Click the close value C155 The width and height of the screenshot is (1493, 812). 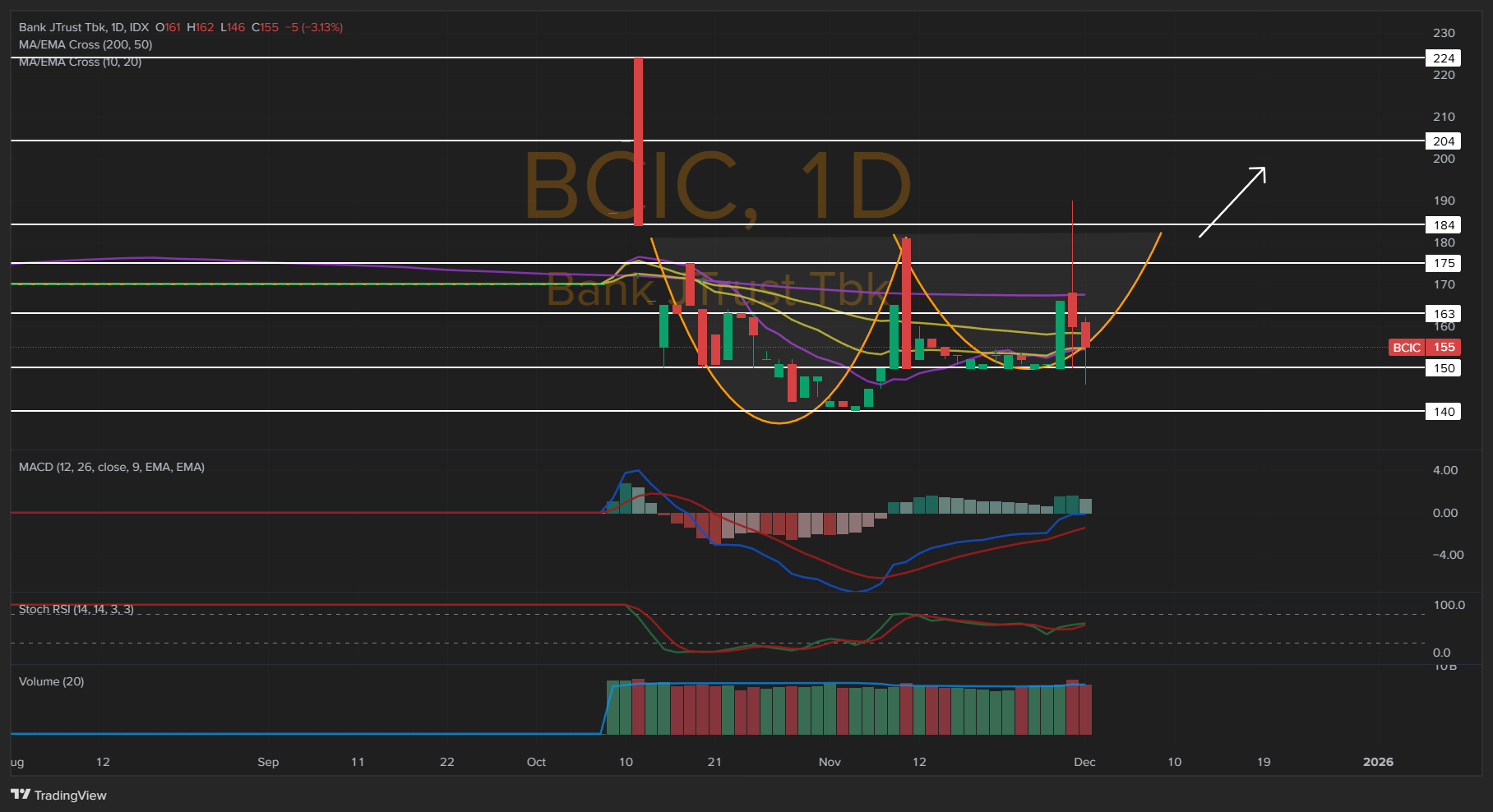click(x=265, y=27)
